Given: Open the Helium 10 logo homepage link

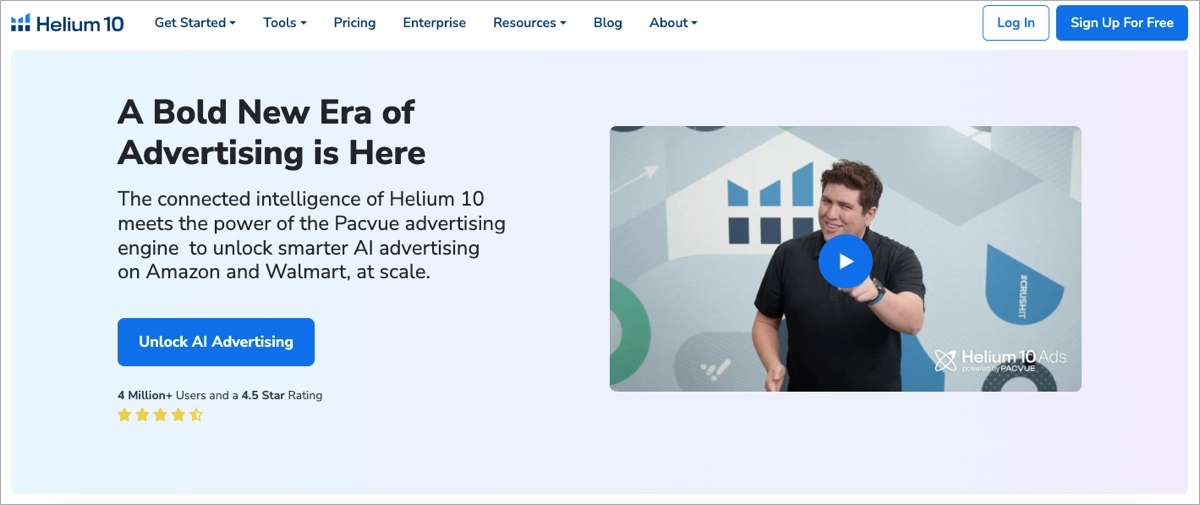Looking at the screenshot, I should coord(67,23).
